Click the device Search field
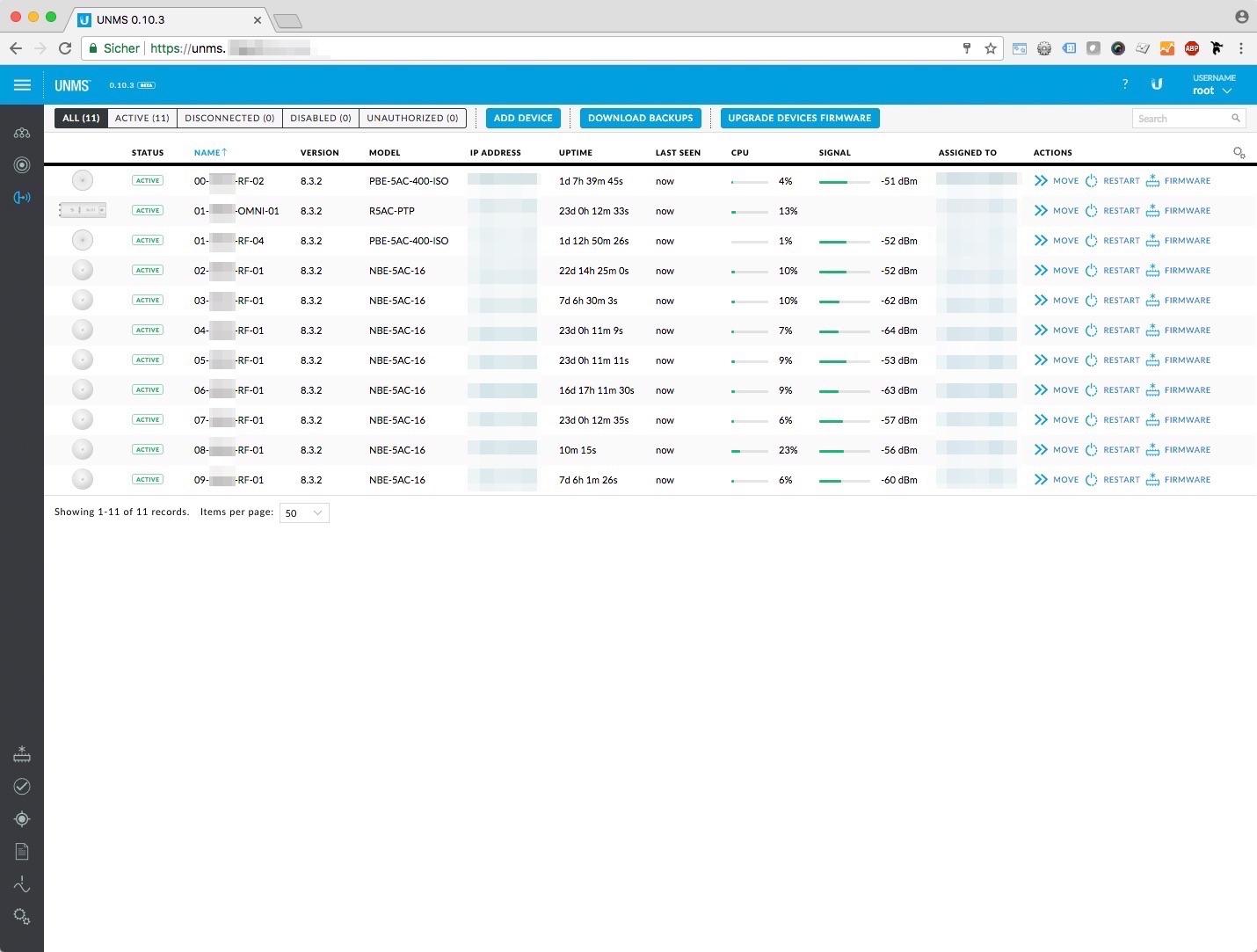 coord(1182,118)
